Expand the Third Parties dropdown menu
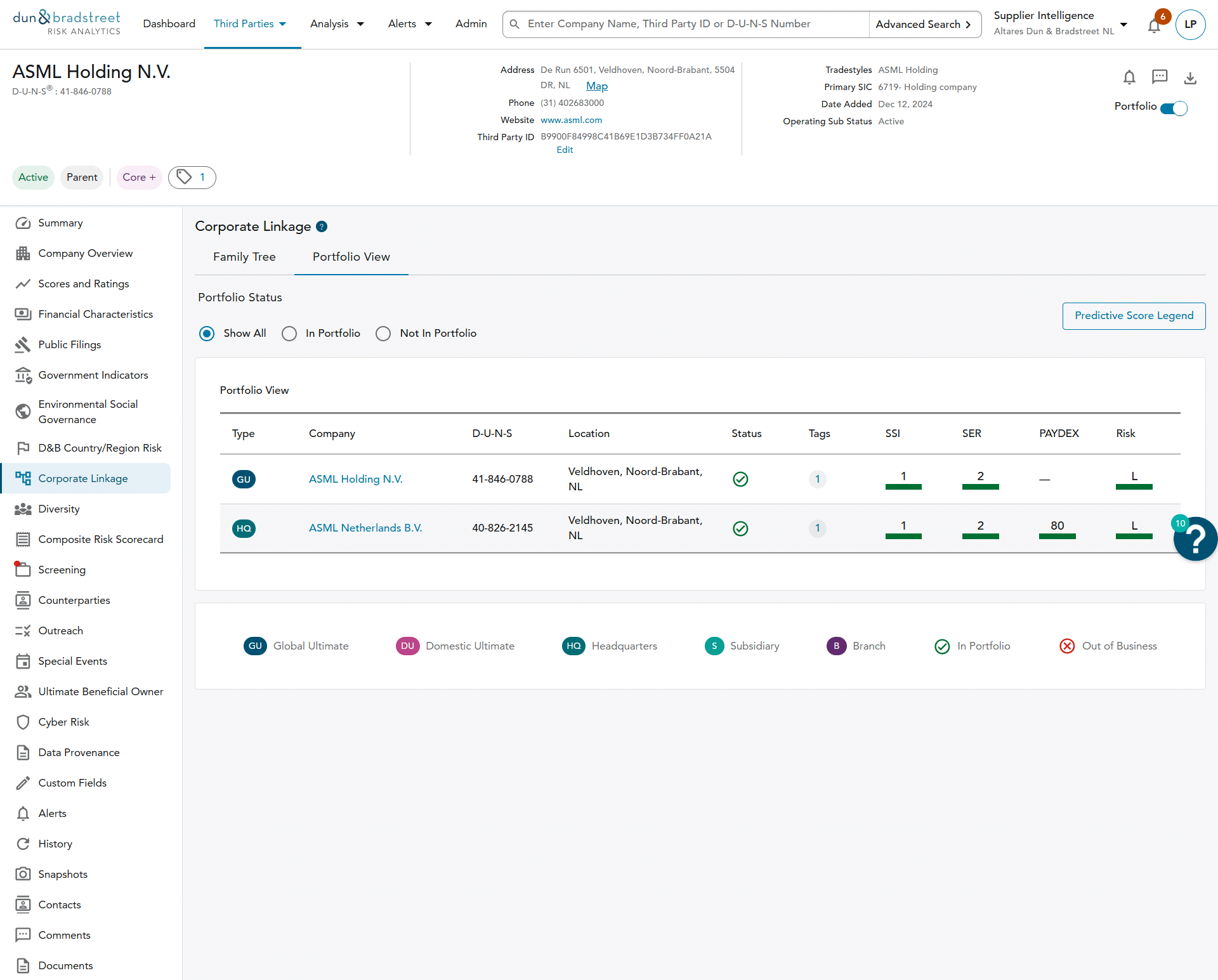 (x=250, y=24)
